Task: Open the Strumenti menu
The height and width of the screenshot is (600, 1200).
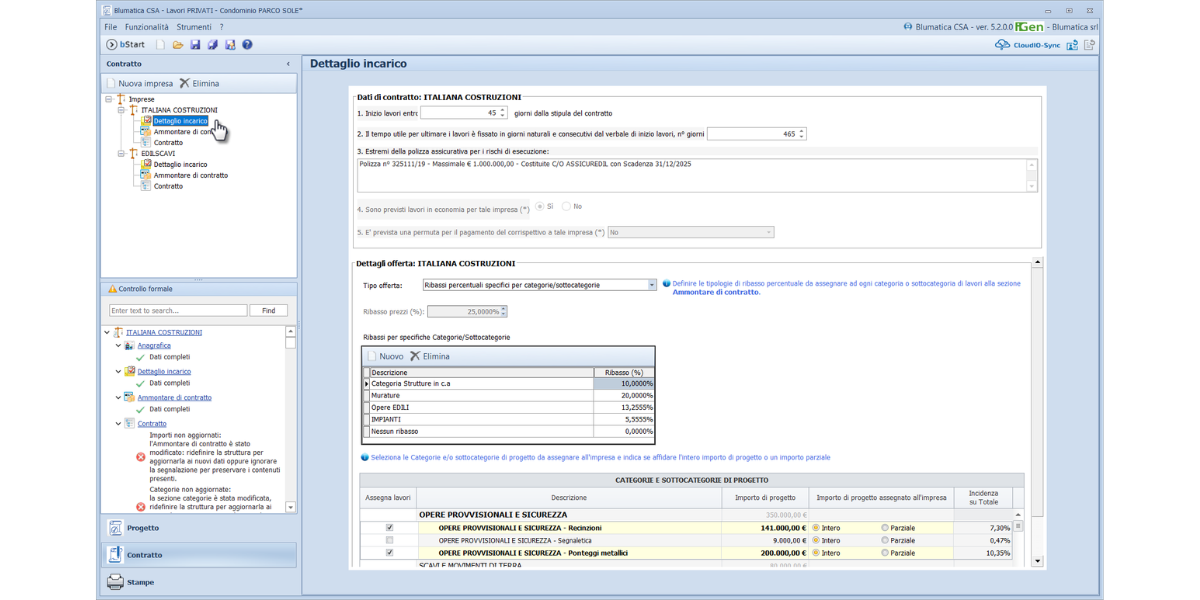Action: (194, 27)
